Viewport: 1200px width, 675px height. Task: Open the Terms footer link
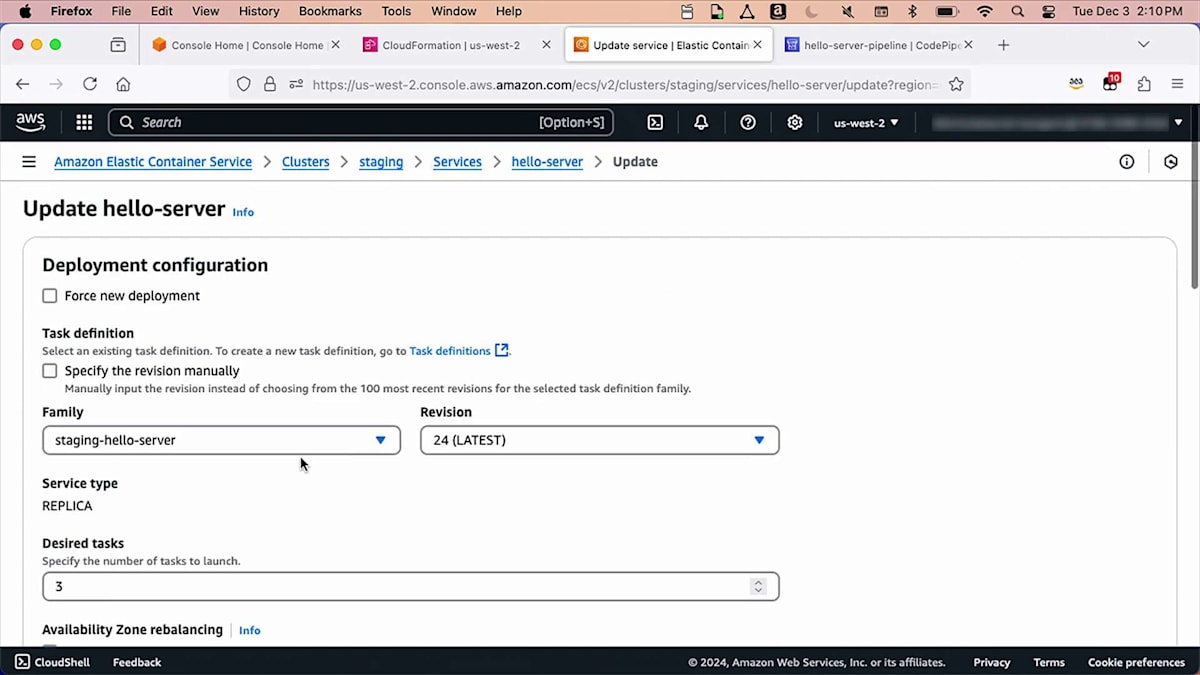(x=1049, y=662)
